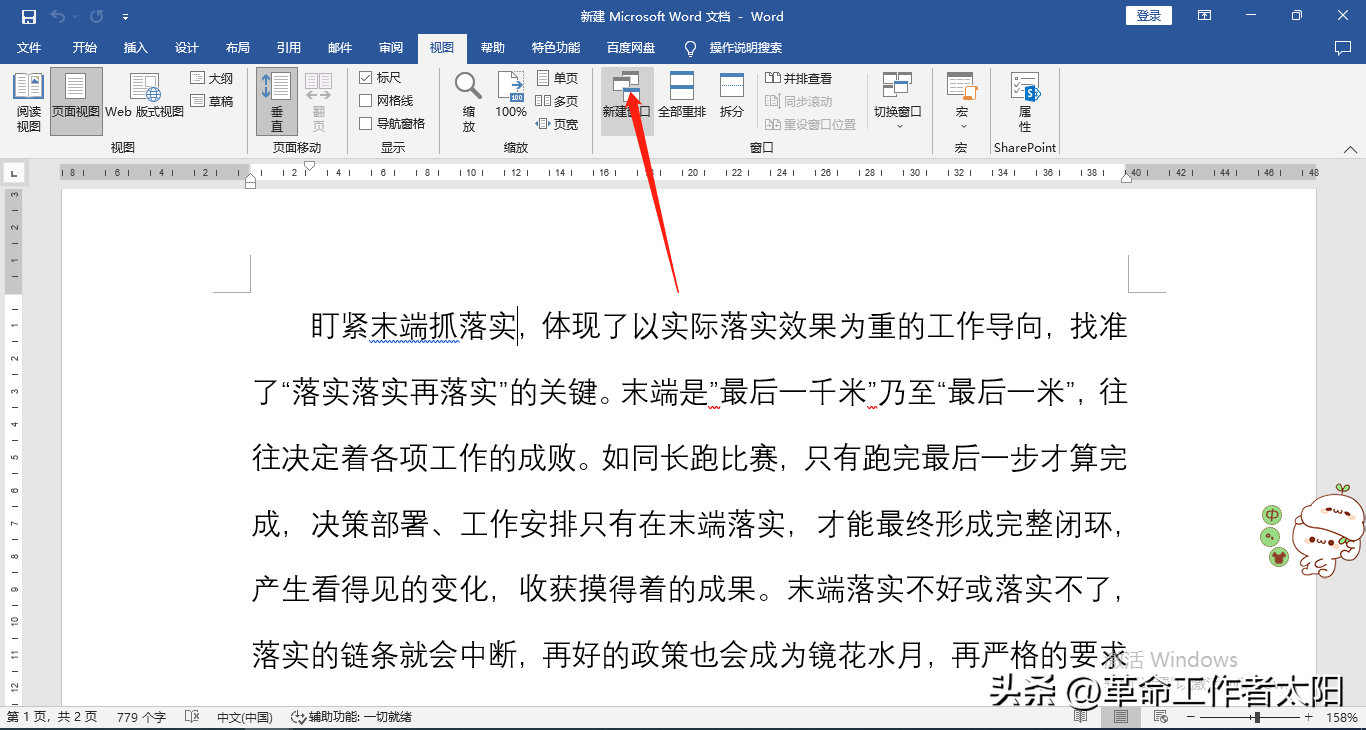The width and height of the screenshot is (1366, 730).
Task: Click the accessibility status '辅助功能: 一切就绪'
Action: [x=351, y=717]
